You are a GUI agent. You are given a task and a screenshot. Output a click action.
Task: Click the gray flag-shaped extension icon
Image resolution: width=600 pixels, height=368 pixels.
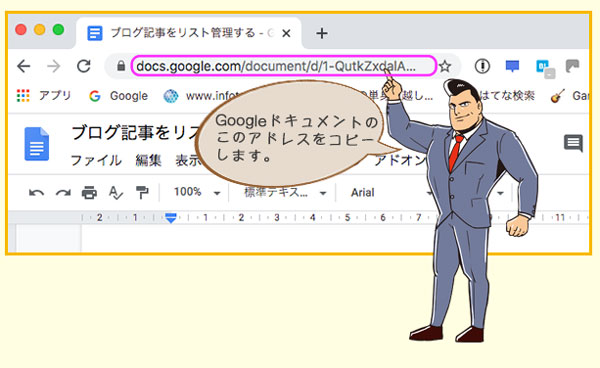[x=572, y=66]
